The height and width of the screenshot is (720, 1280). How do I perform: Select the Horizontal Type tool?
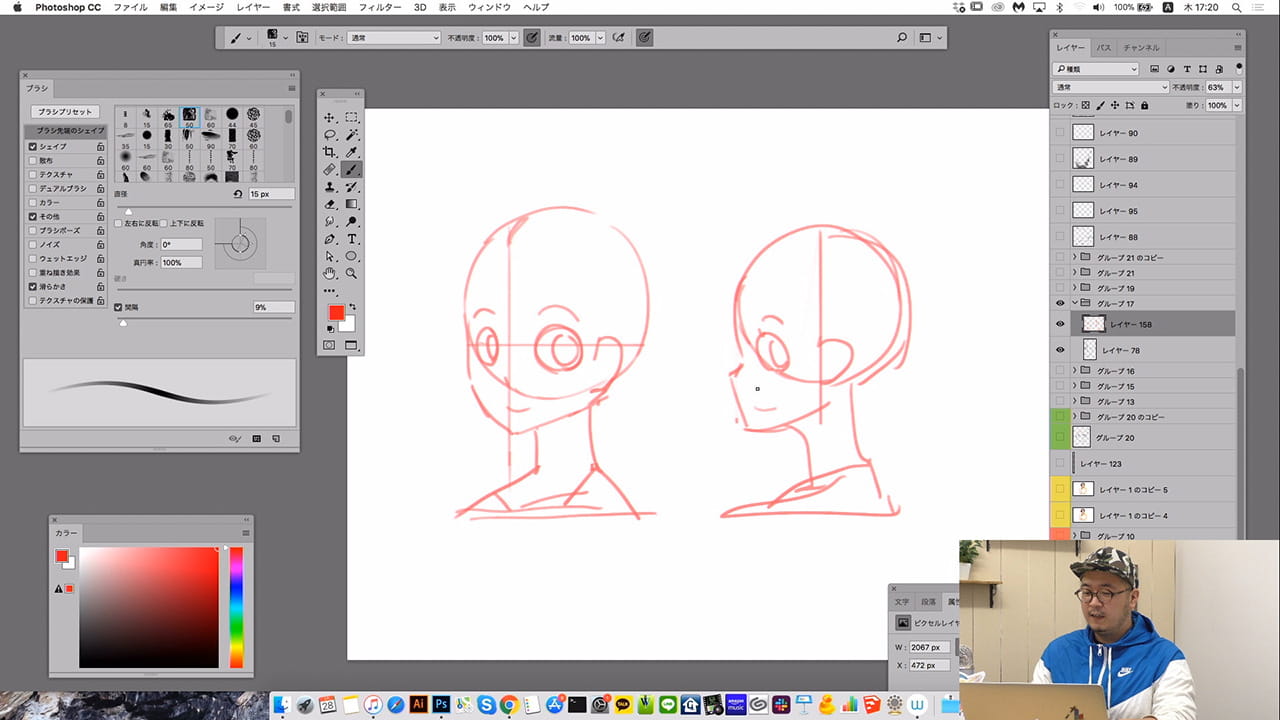352,239
